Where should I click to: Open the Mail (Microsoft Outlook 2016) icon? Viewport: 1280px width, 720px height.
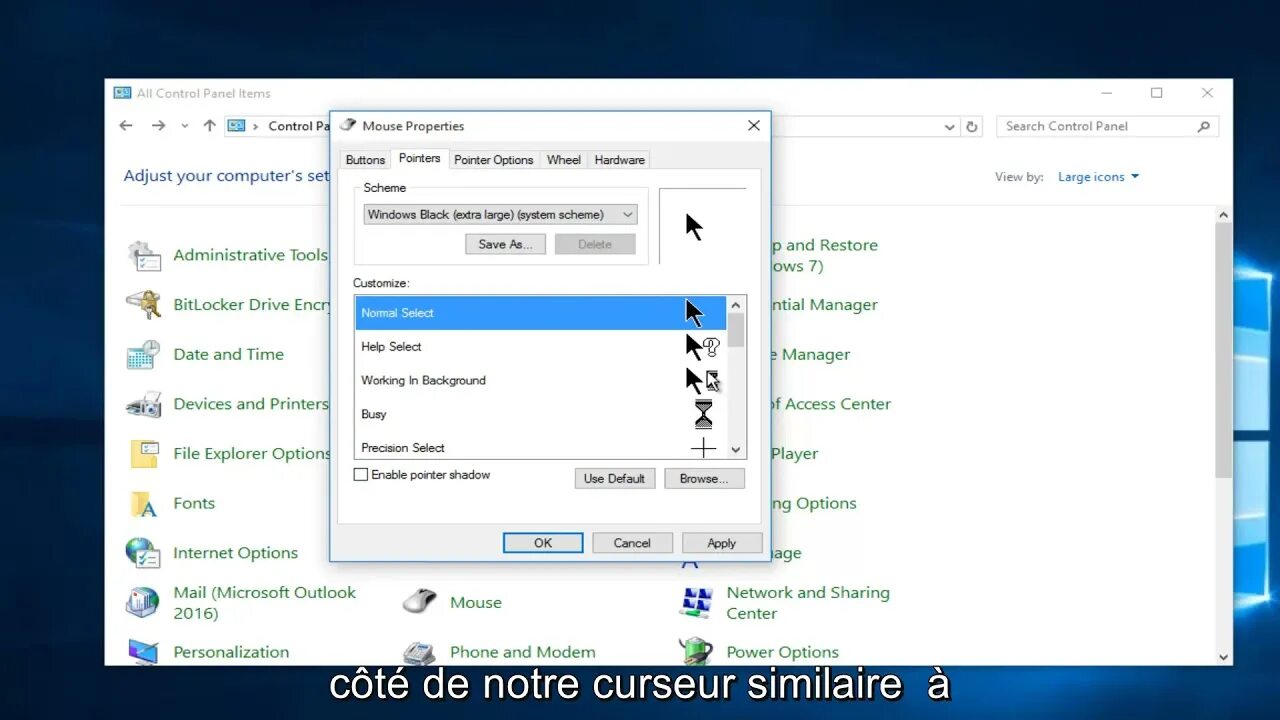click(144, 602)
